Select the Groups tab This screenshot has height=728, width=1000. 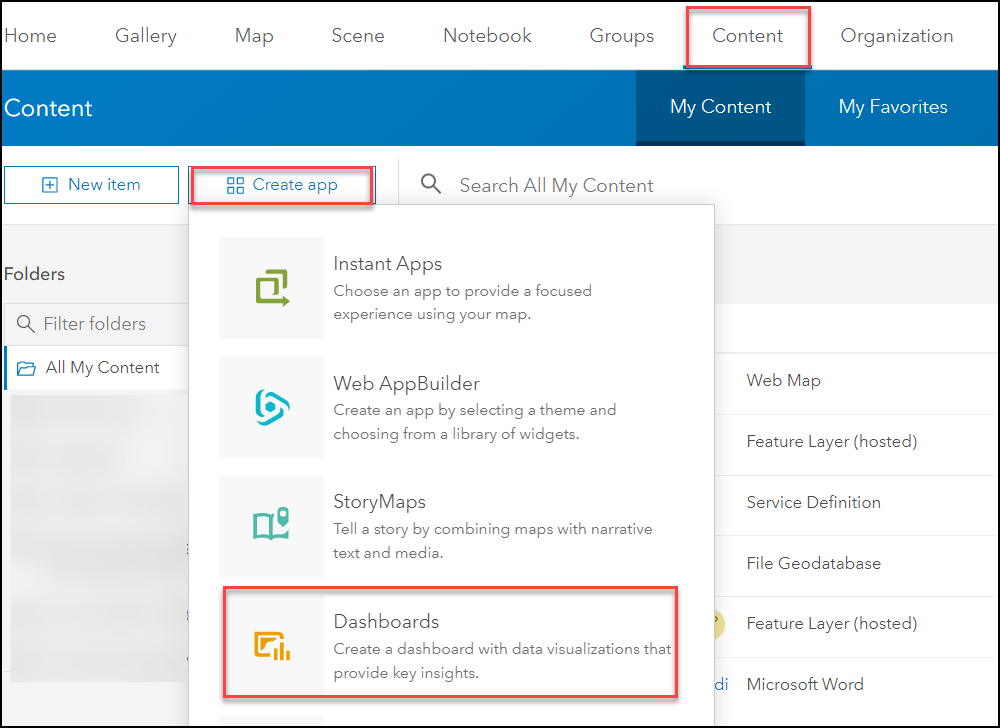(x=622, y=36)
